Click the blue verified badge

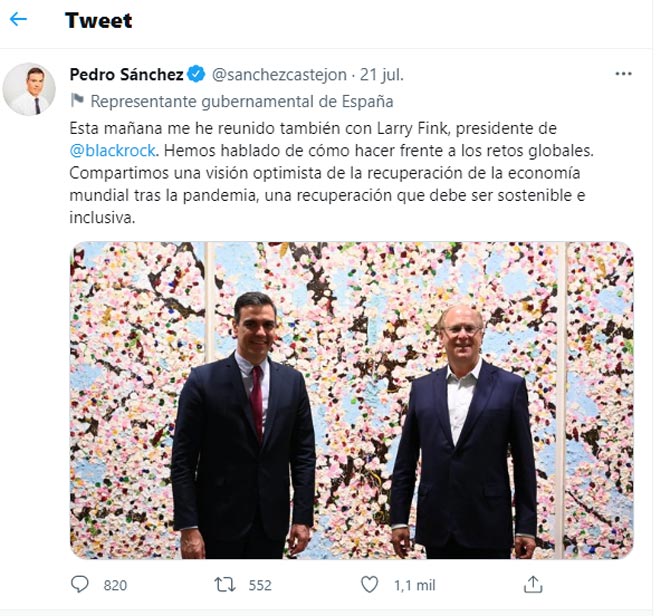click(x=196, y=74)
